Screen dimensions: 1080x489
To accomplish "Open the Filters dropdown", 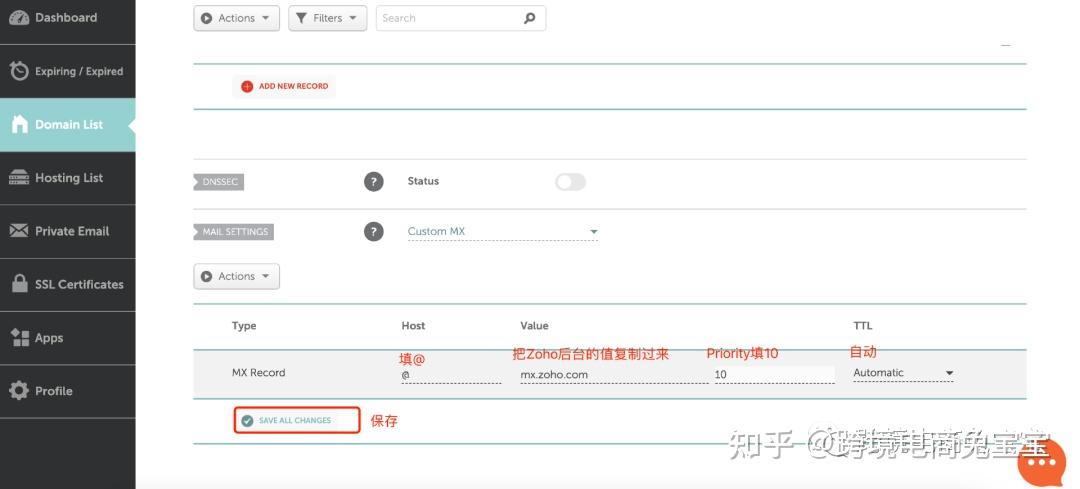I will 327,18.
